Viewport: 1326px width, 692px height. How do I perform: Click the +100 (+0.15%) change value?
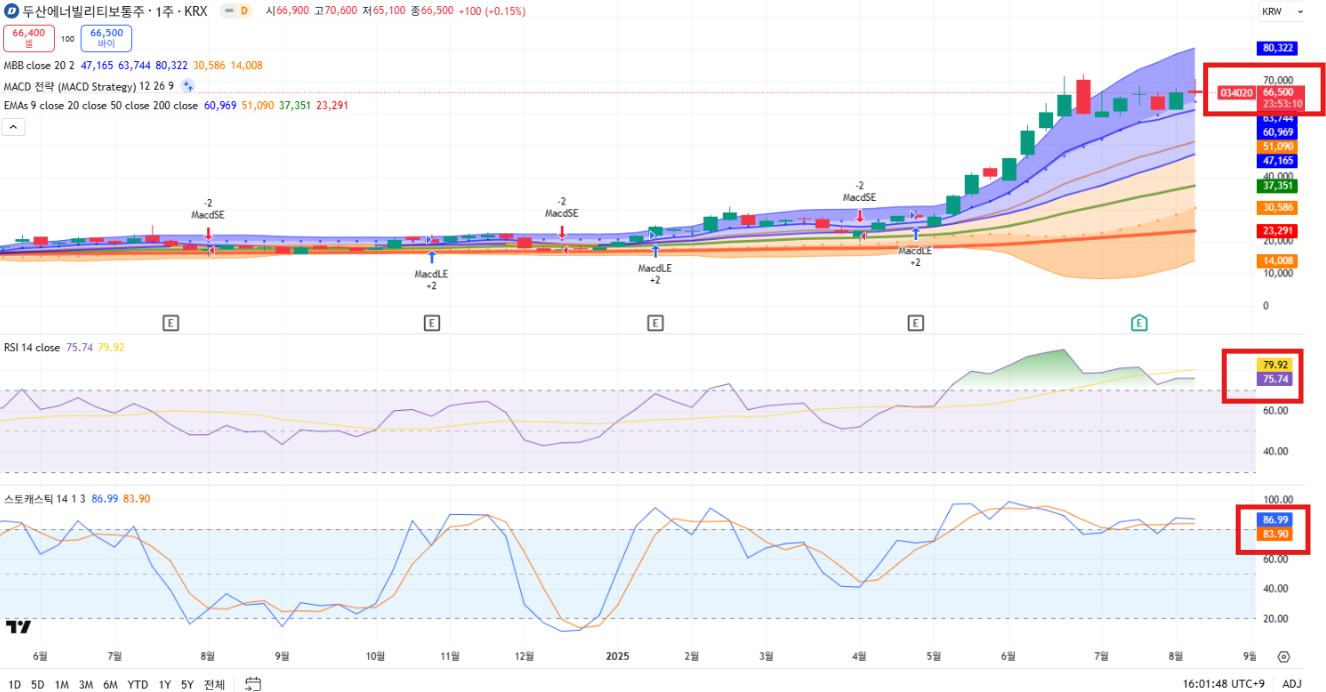coord(490,11)
